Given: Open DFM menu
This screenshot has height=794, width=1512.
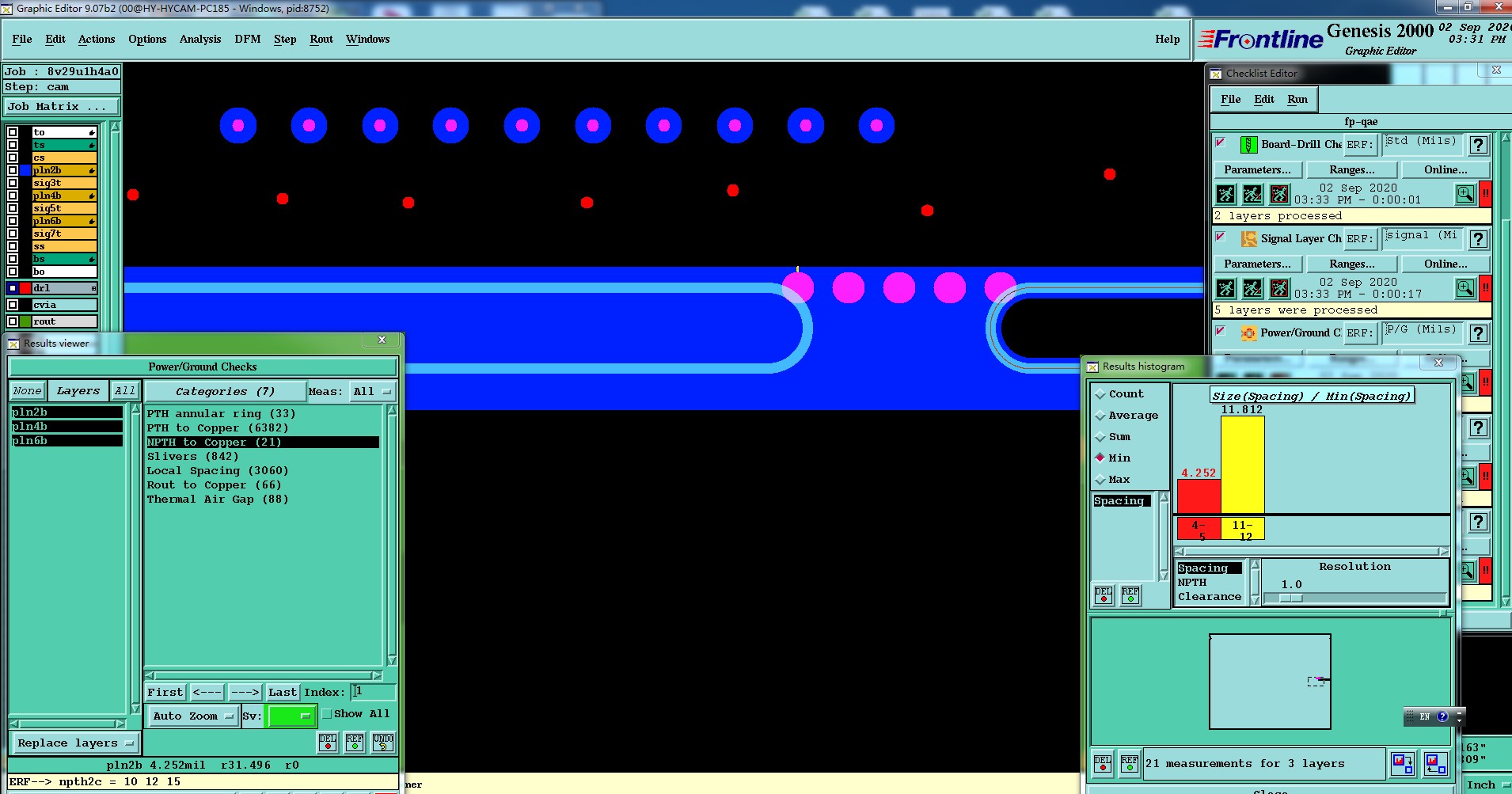Looking at the screenshot, I should tap(248, 40).
